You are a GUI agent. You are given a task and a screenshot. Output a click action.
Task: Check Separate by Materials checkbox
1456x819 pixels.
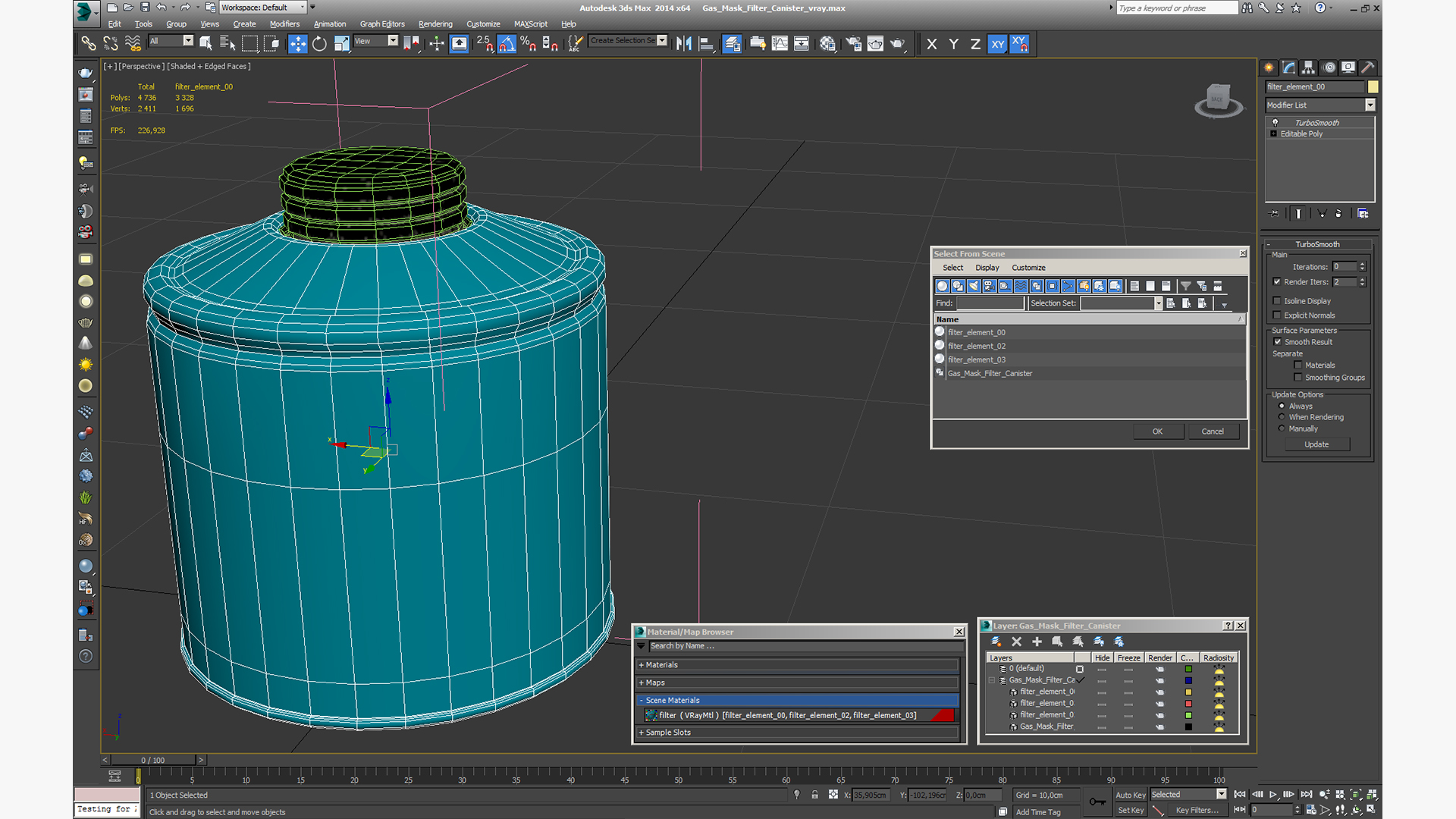click(1298, 366)
